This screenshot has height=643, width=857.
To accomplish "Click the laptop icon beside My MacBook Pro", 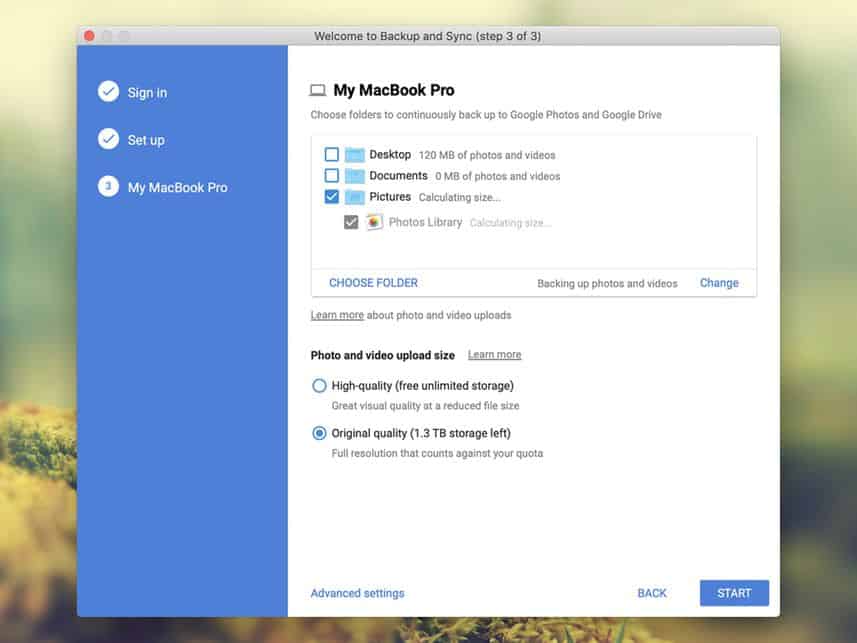I will (x=318, y=91).
